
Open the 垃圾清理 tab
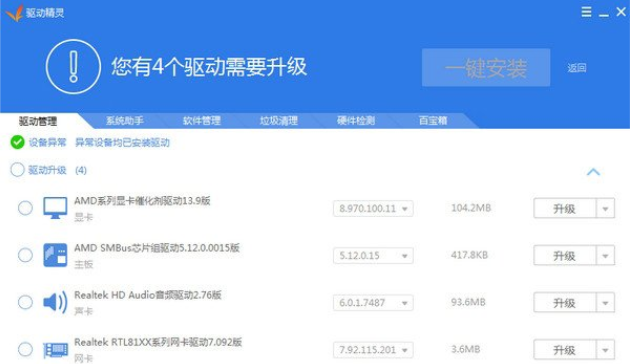(x=279, y=121)
